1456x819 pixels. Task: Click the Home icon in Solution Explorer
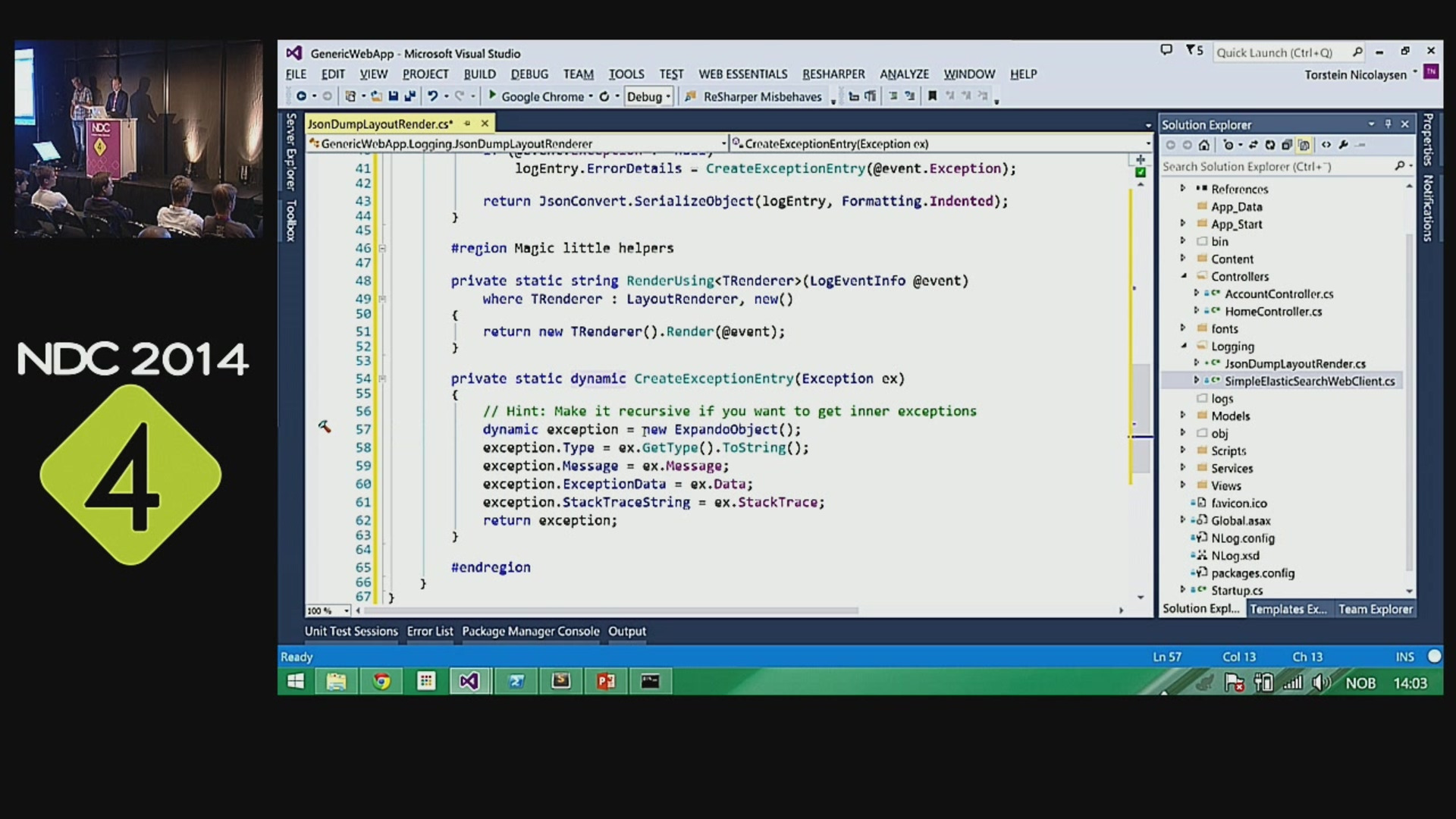click(x=1203, y=145)
